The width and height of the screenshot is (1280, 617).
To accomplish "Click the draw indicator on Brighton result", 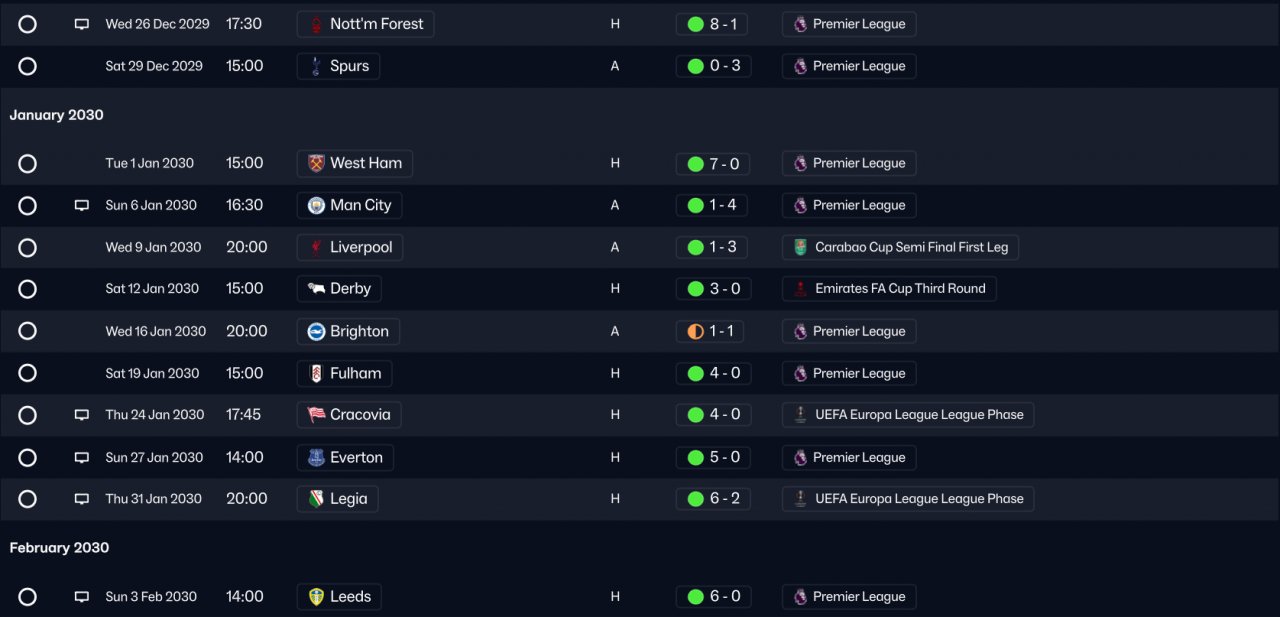I will [x=696, y=331].
